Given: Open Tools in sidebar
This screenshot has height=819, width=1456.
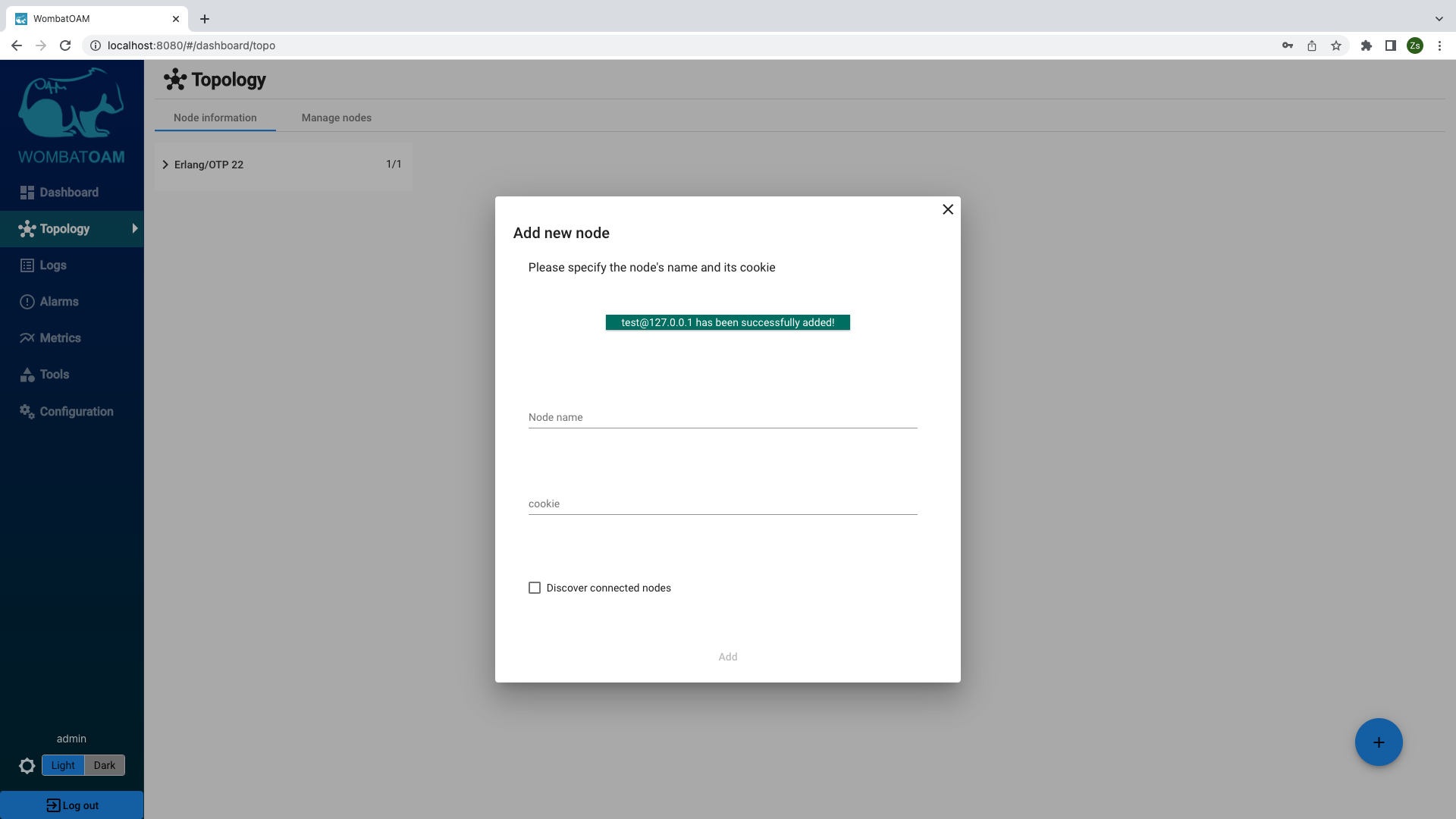Looking at the screenshot, I should [x=72, y=375].
